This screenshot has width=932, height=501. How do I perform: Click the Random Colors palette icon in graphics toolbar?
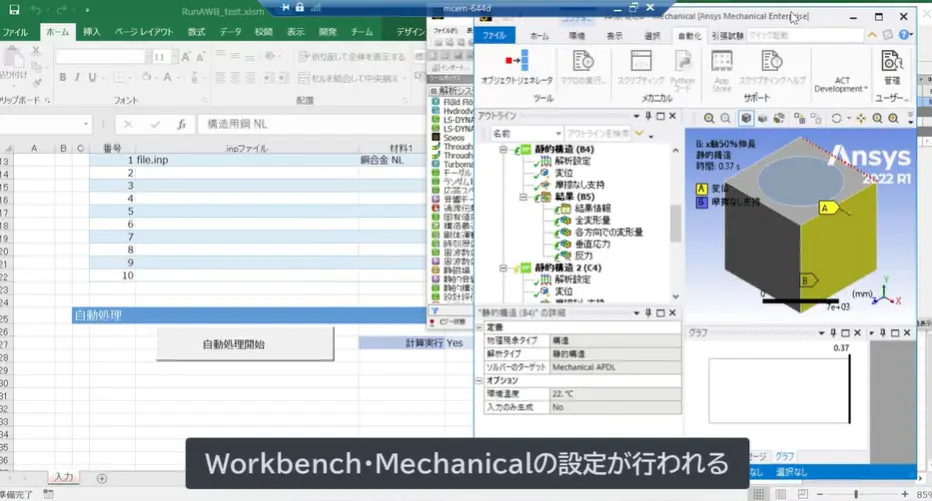[x=779, y=118]
